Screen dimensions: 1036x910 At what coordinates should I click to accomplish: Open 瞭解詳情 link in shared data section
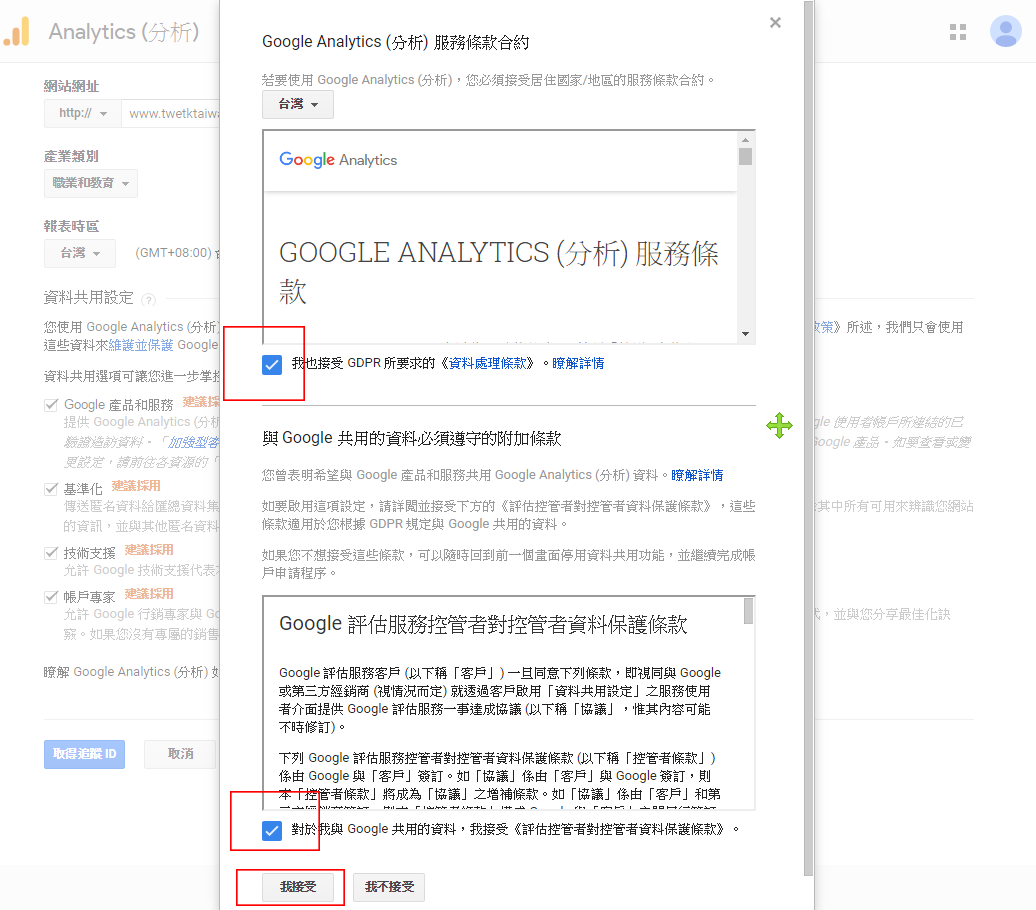pyautogui.click(x=697, y=475)
